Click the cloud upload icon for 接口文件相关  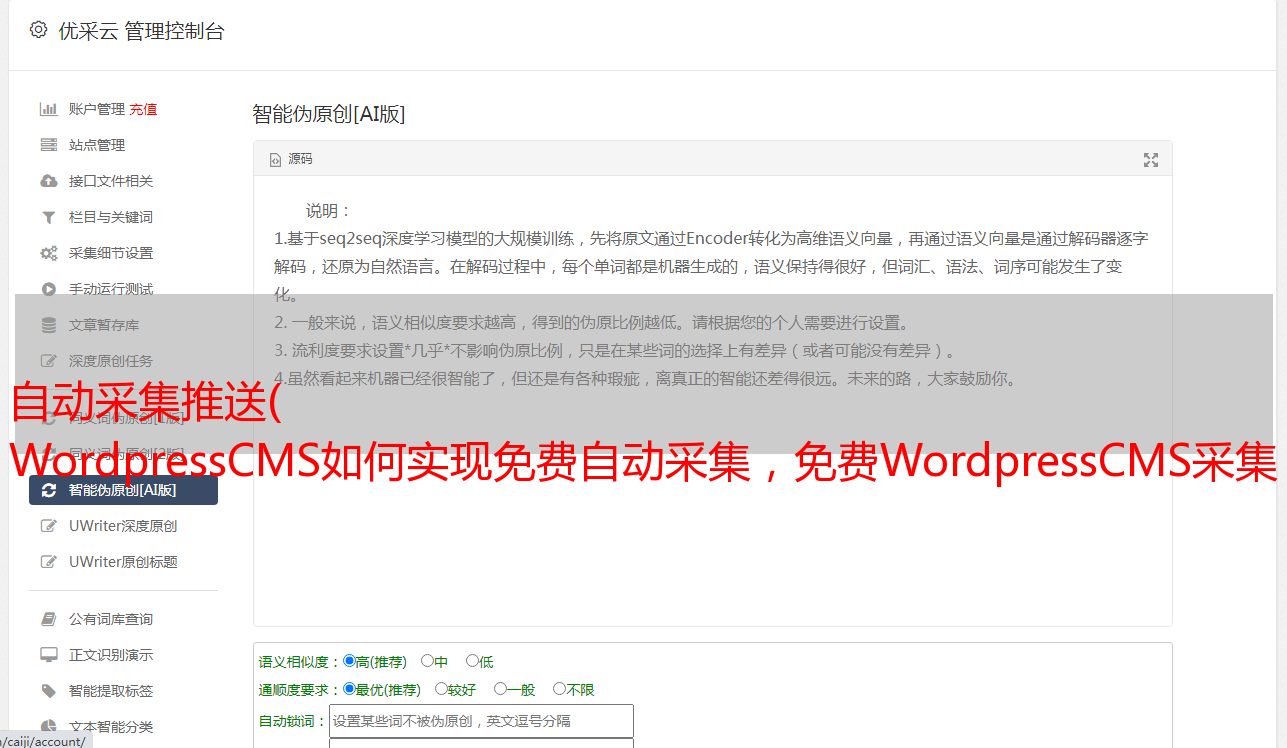[x=48, y=181]
